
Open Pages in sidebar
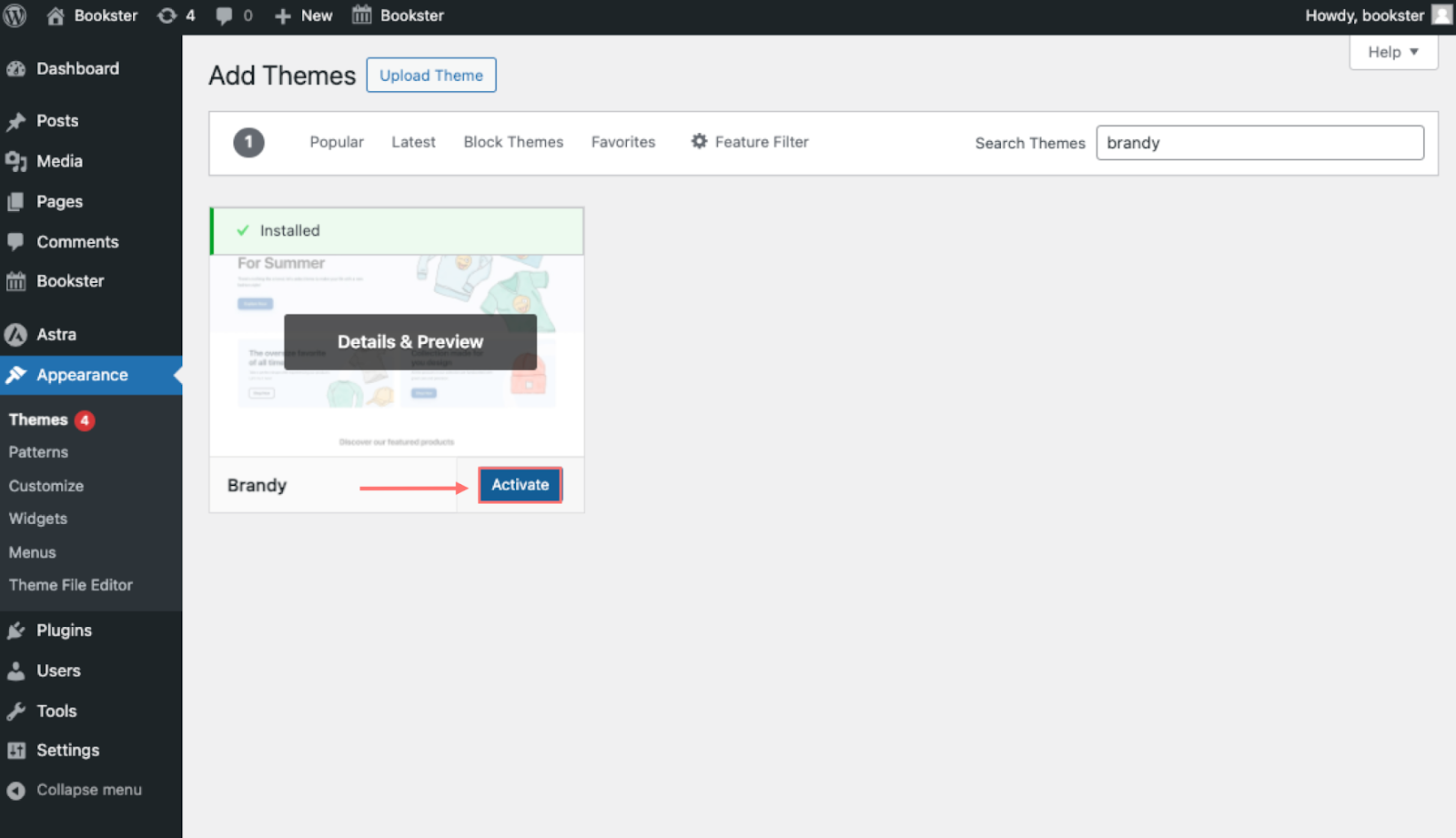point(59,202)
